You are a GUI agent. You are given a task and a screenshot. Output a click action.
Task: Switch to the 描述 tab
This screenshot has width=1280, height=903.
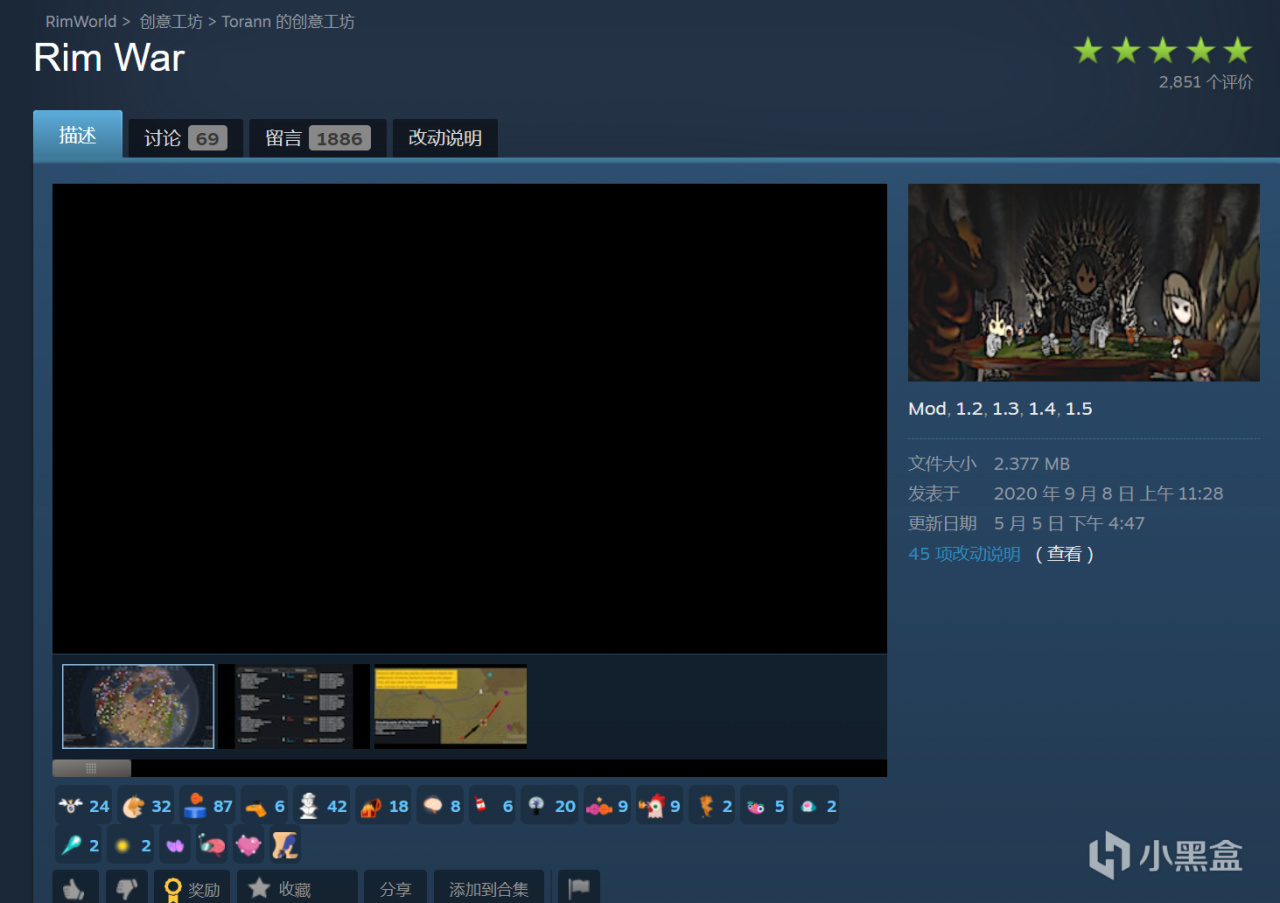[x=78, y=135]
